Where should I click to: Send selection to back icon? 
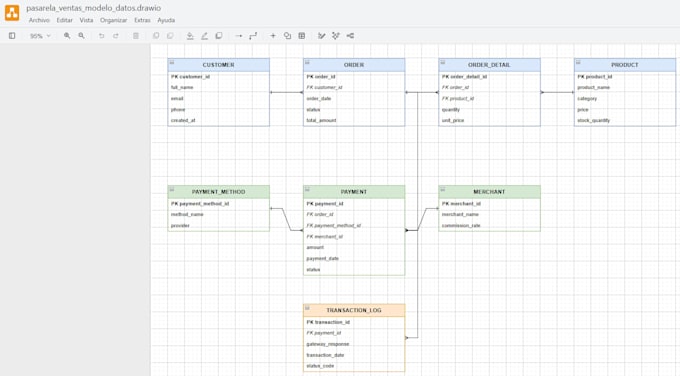(170, 36)
